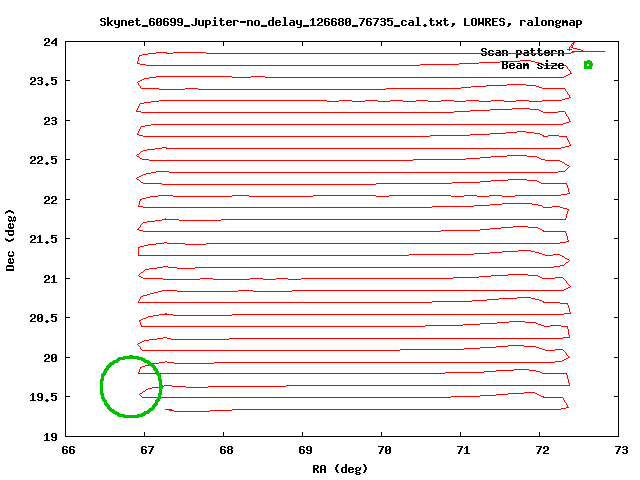The image size is (640, 480).
Task: Click the RA axis tick label 71
Action: (463, 450)
